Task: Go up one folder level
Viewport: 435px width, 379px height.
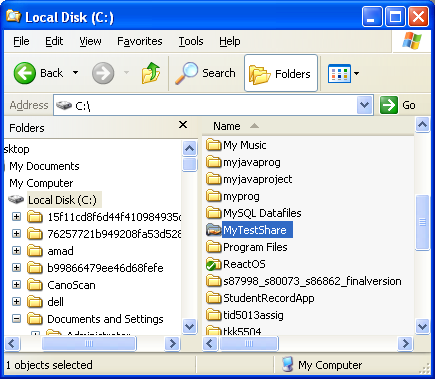Action: pos(151,73)
